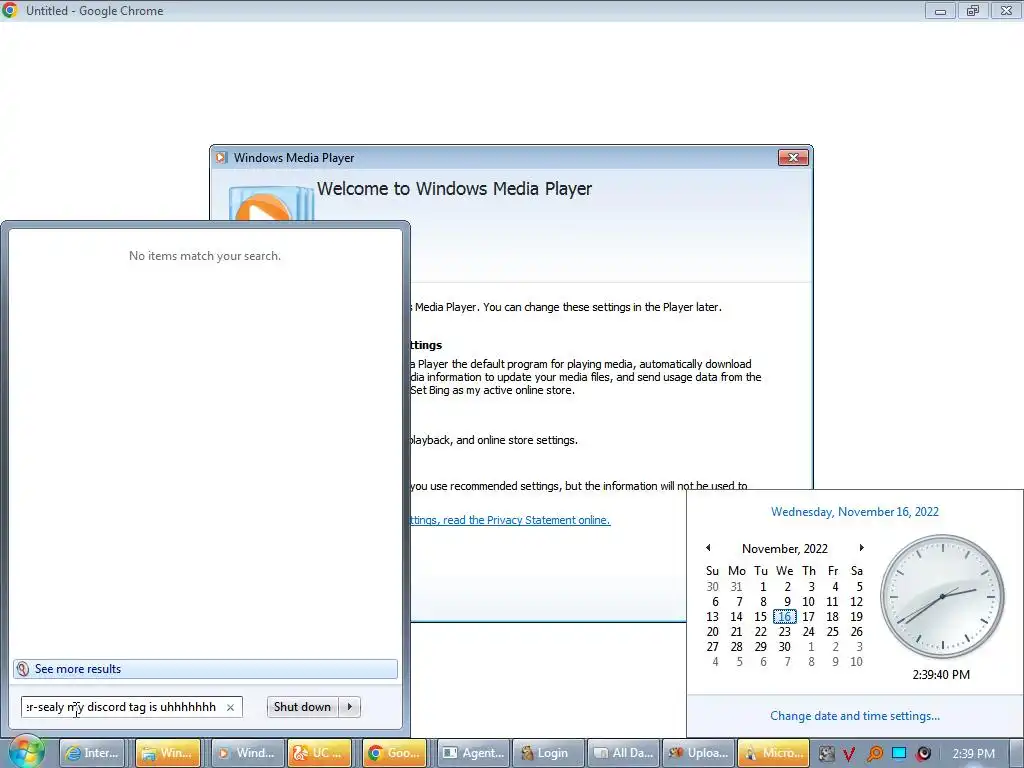
Task: Click the blue monitor tray icon
Action: (x=899, y=753)
